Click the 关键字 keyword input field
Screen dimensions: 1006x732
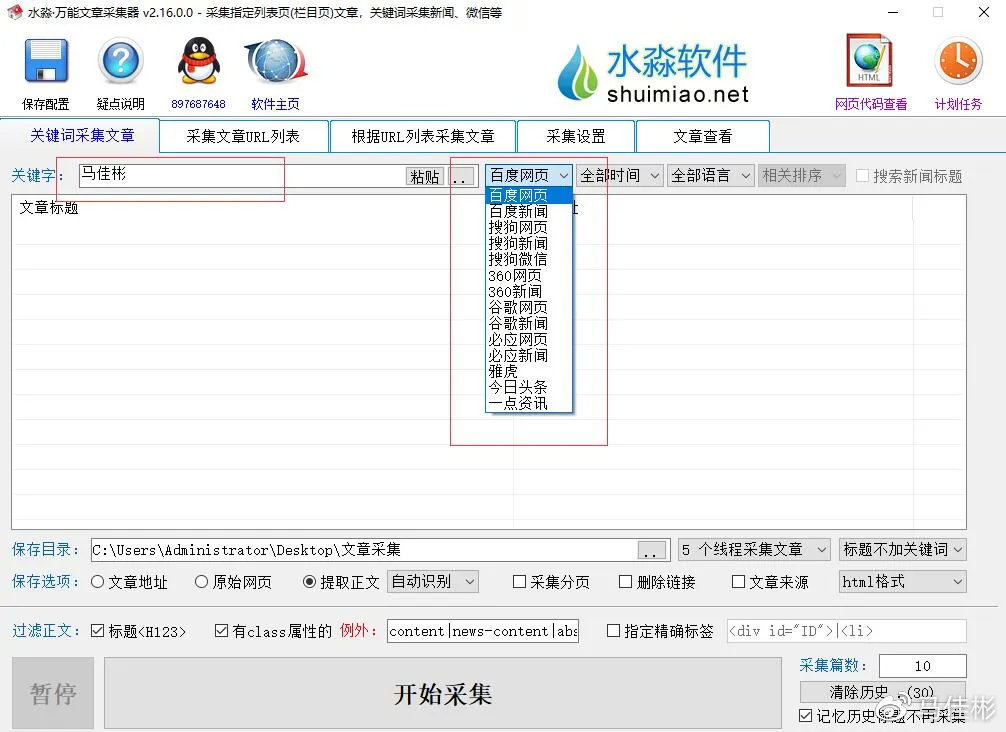click(x=243, y=175)
